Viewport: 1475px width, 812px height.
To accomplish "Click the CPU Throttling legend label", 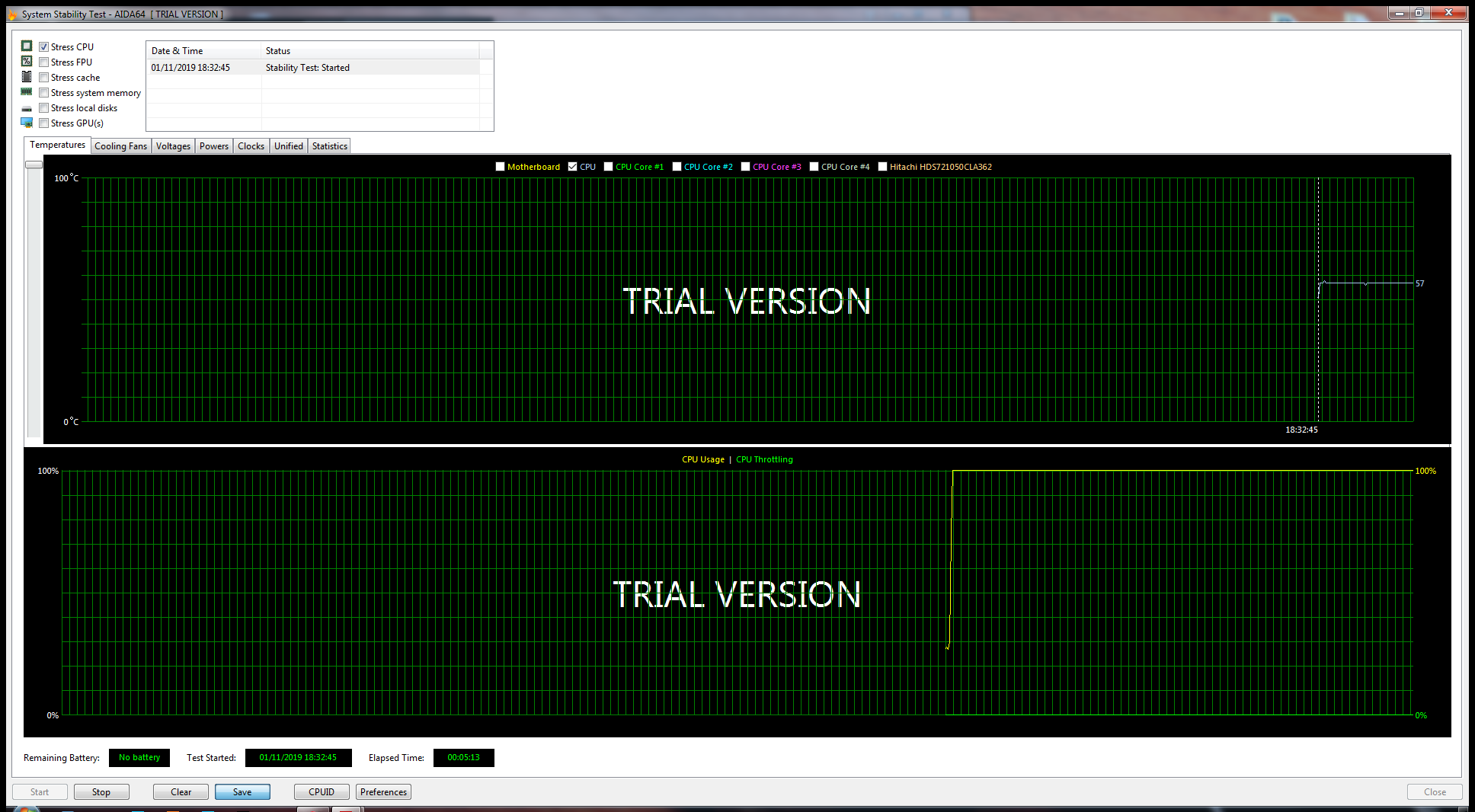I will [764, 459].
